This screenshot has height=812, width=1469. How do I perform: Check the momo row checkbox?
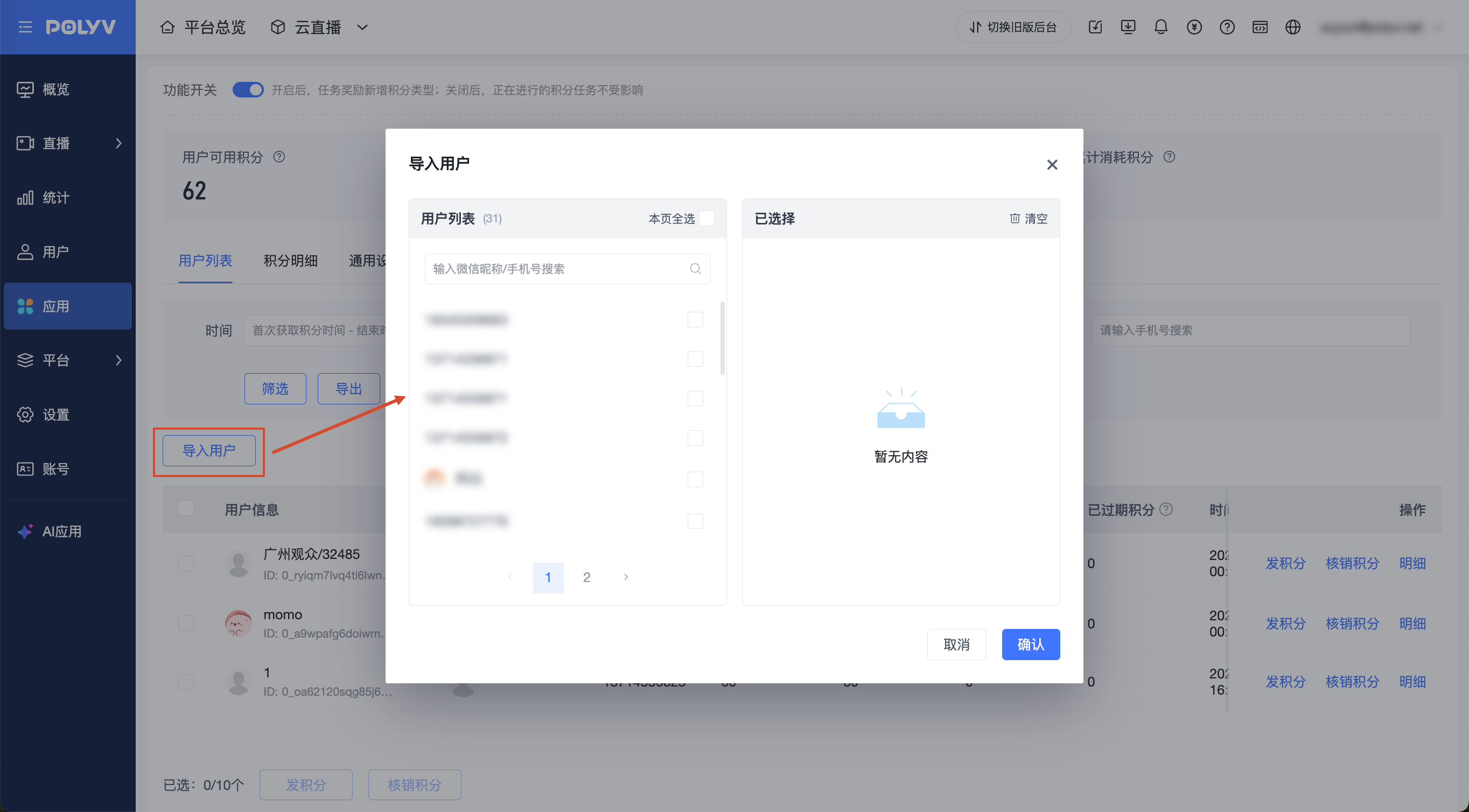pyautogui.click(x=186, y=623)
